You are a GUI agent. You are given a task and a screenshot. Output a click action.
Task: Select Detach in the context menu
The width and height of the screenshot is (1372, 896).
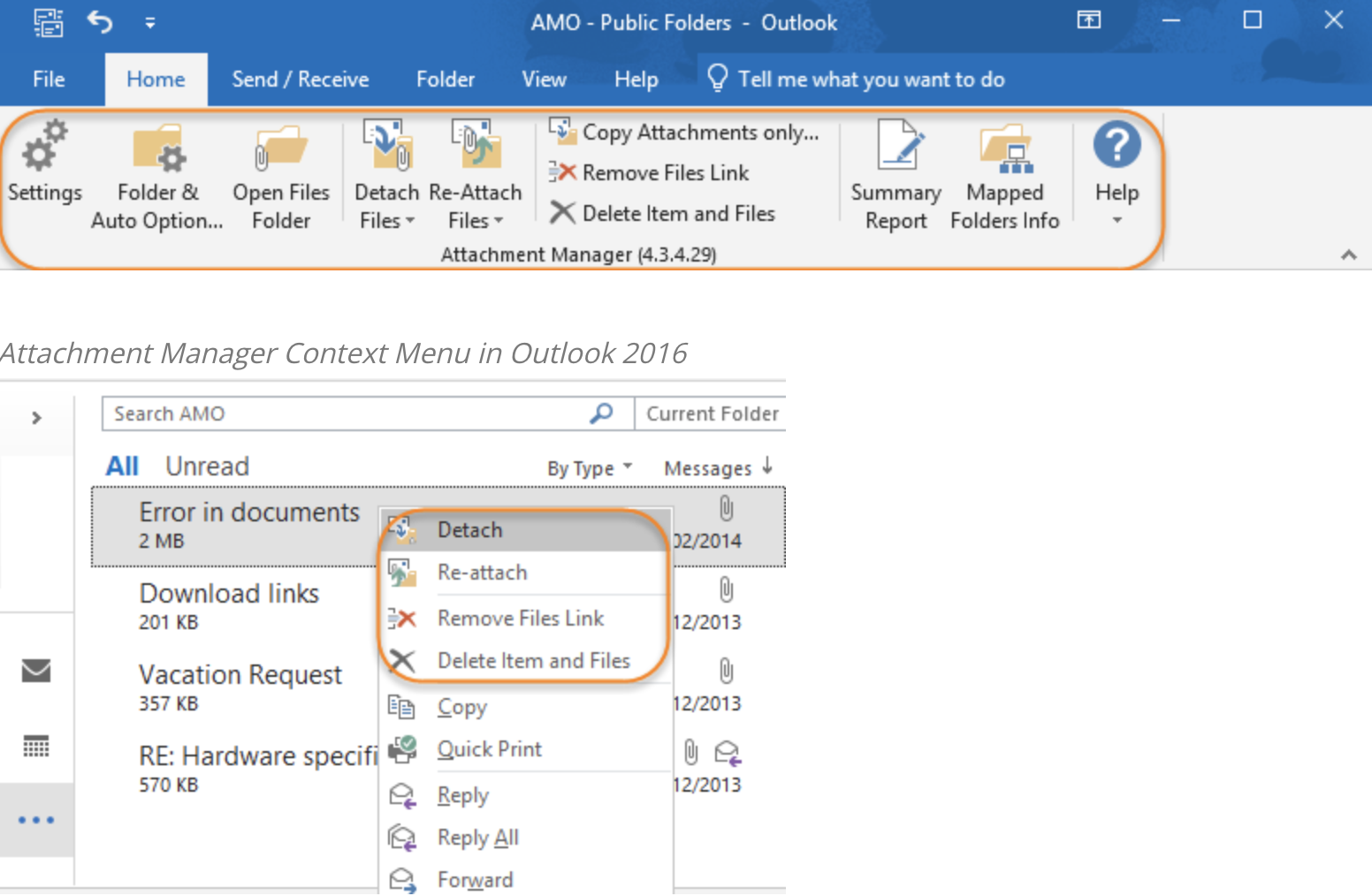tap(526, 530)
